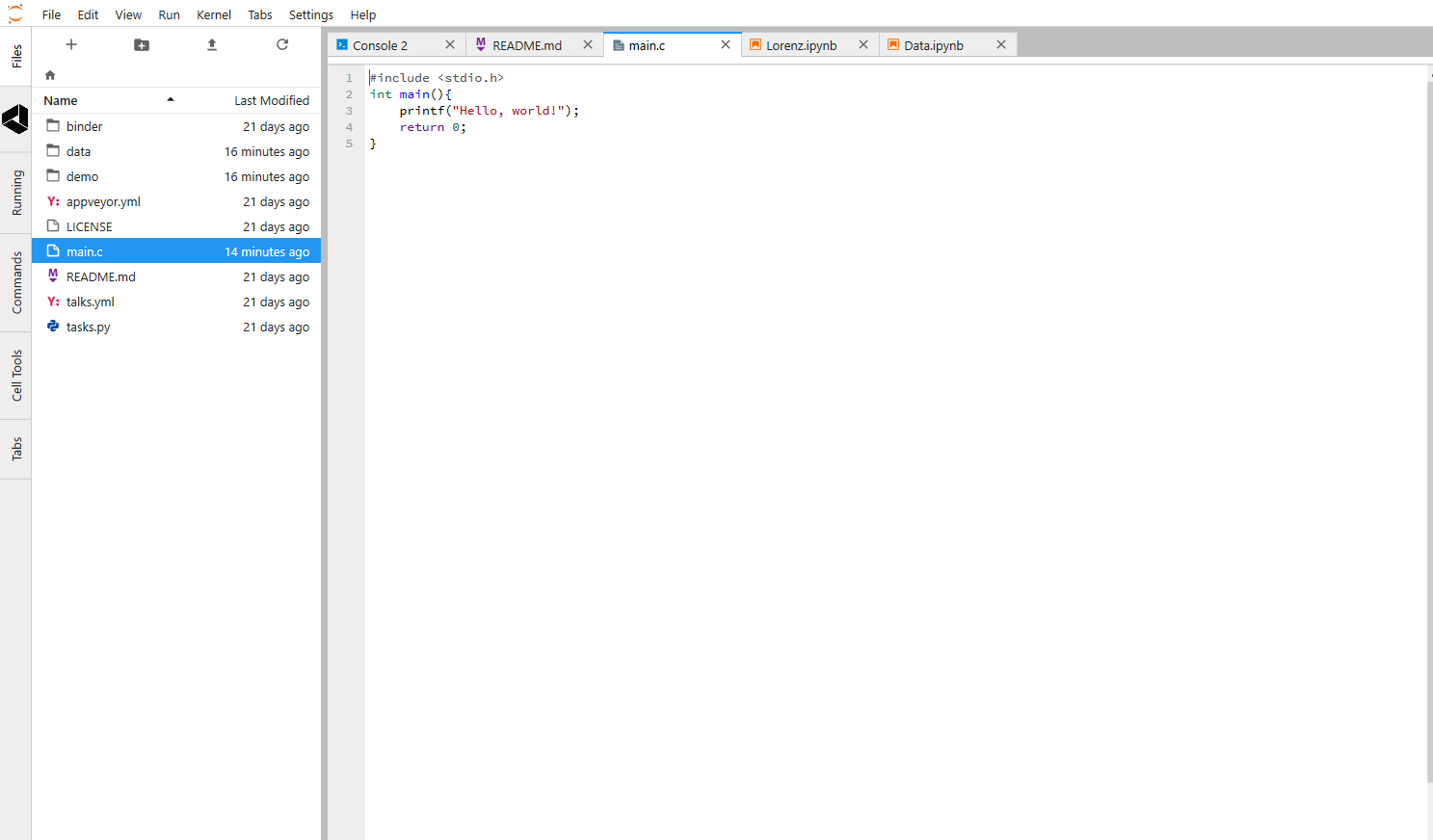Select the data folder

pyautogui.click(x=177, y=151)
